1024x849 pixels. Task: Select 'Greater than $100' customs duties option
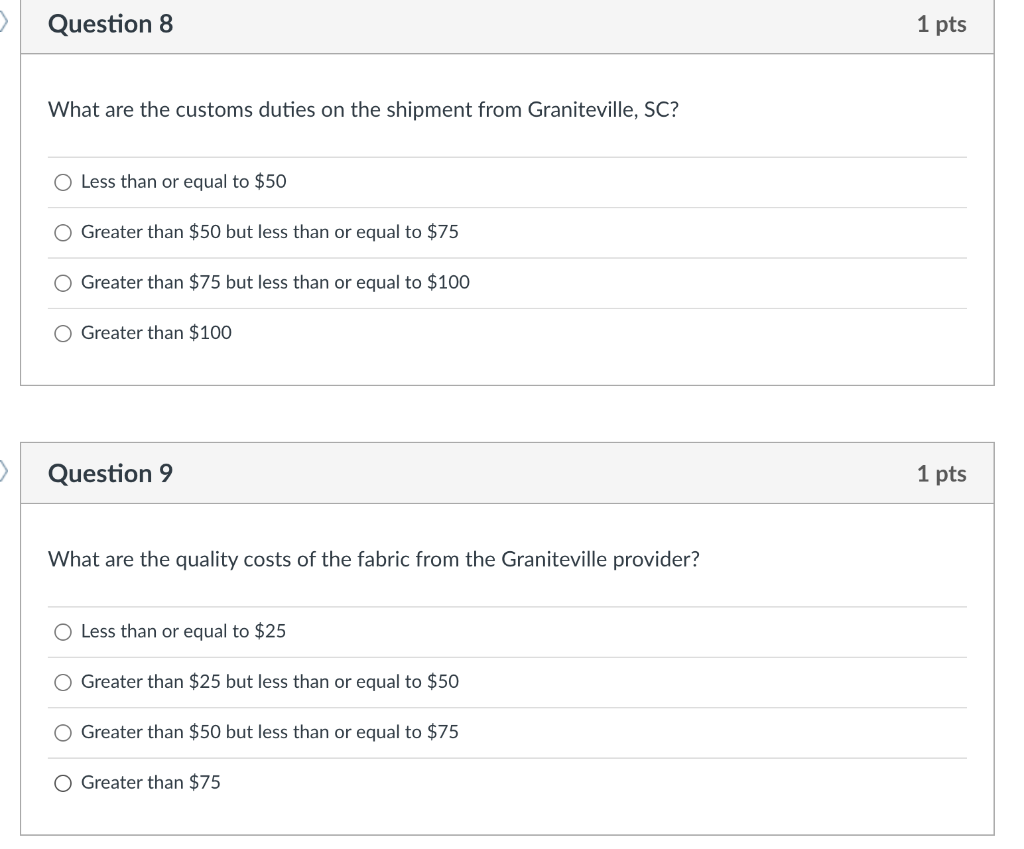coord(63,334)
